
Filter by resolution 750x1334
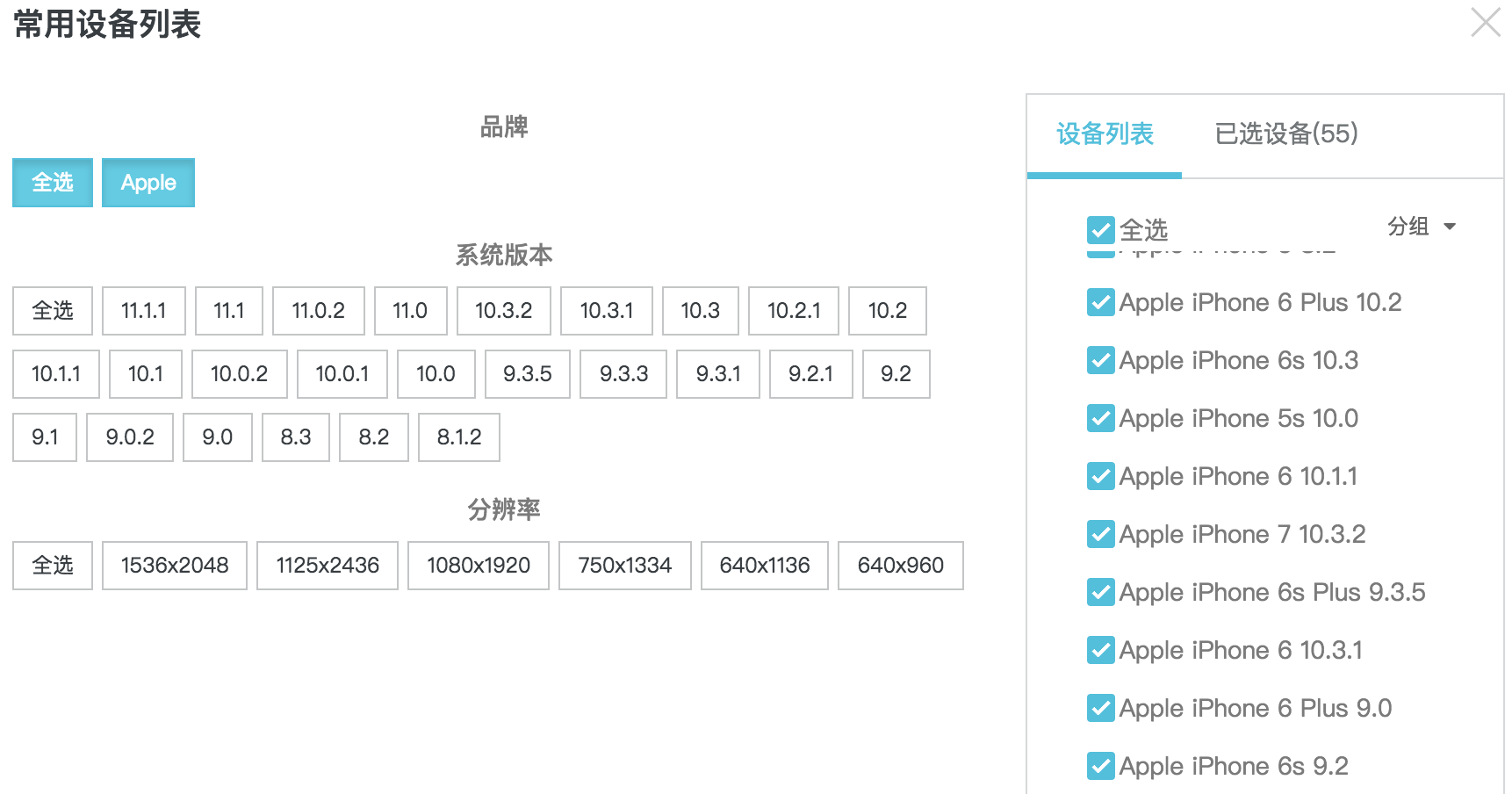(625, 566)
